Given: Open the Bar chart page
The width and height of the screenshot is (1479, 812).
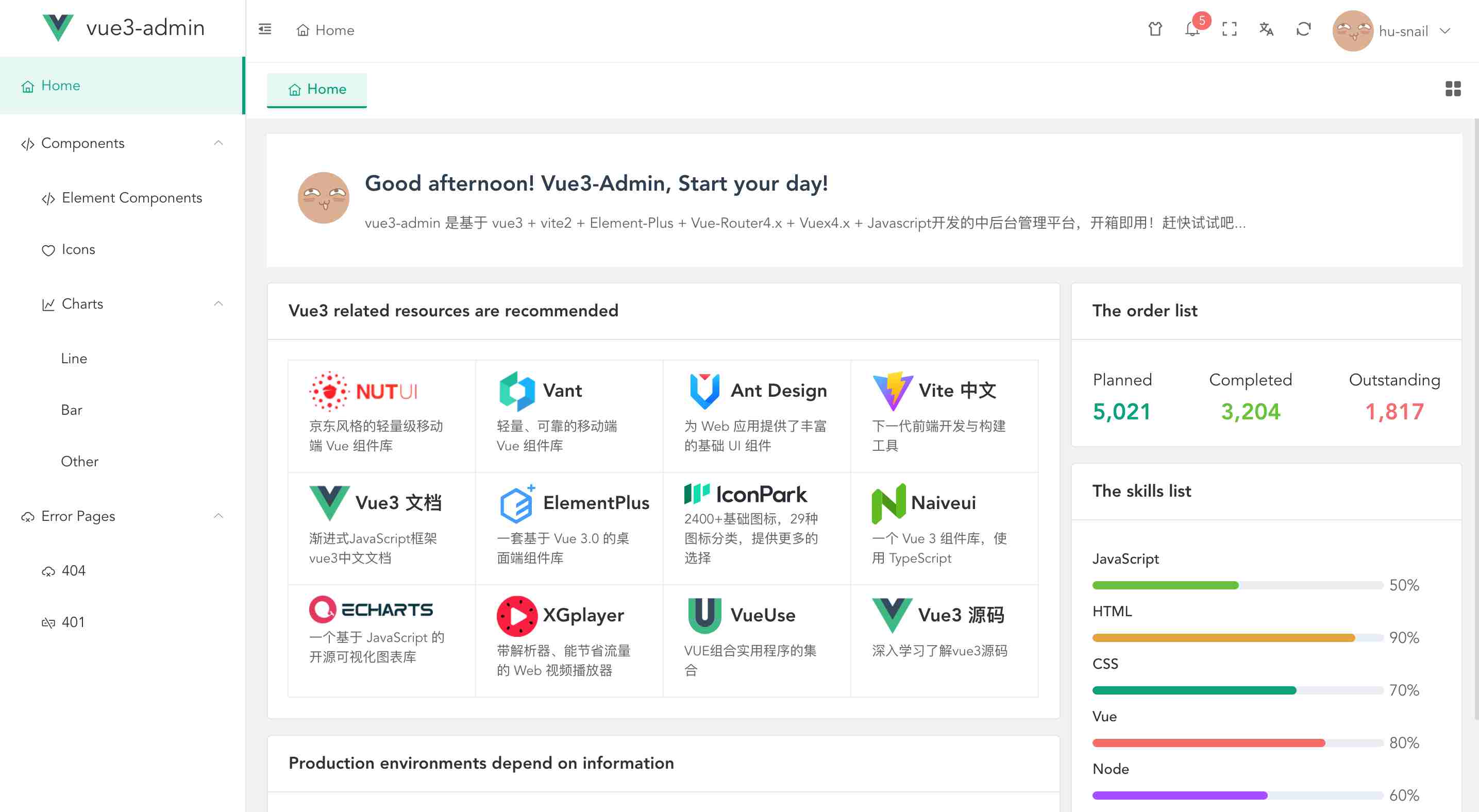Looking at the screenshot, I should pos(122,410).
